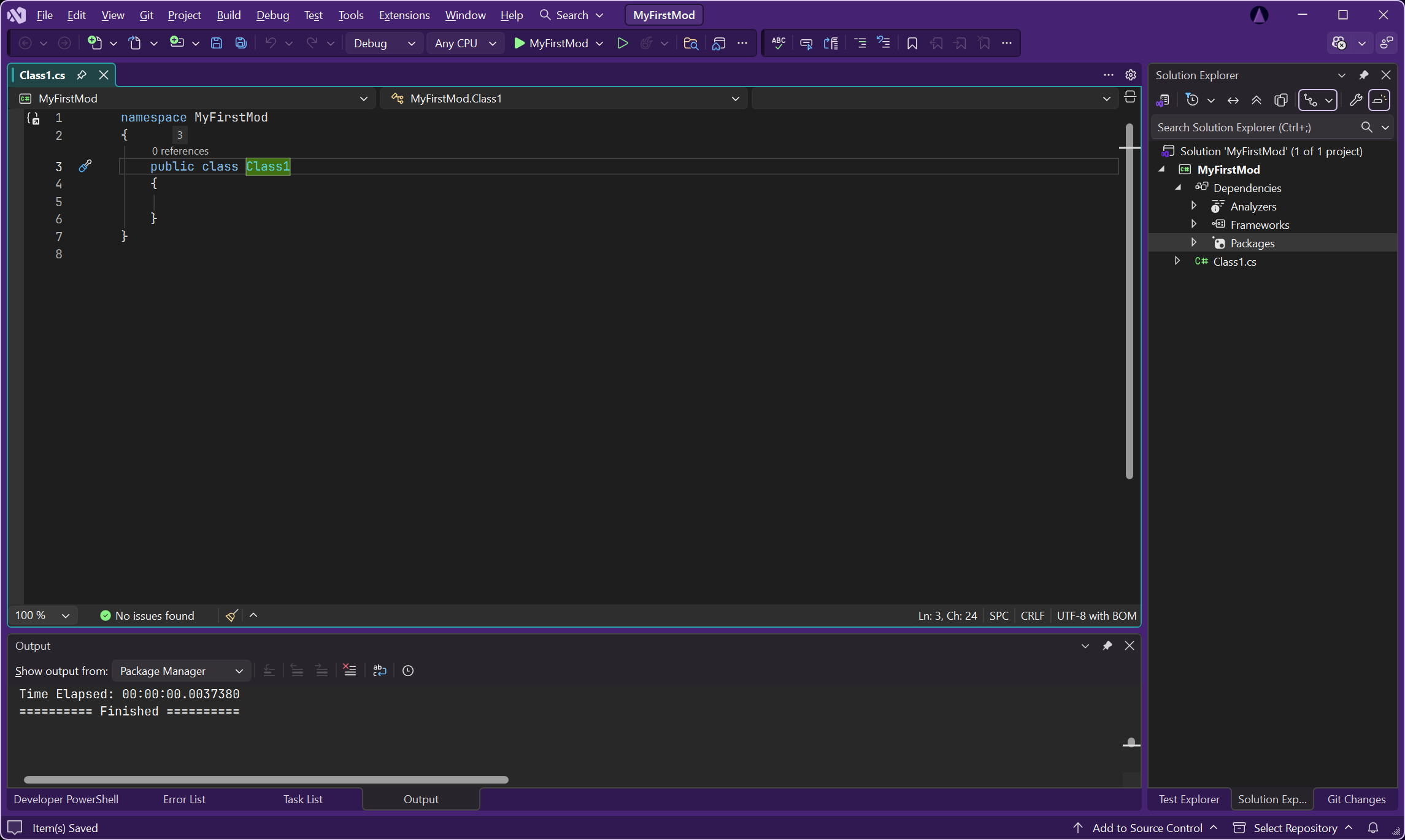Toggle bookmark icon in toolbar
Viewport: 1405px width, 840px height.
coord(912,43)
